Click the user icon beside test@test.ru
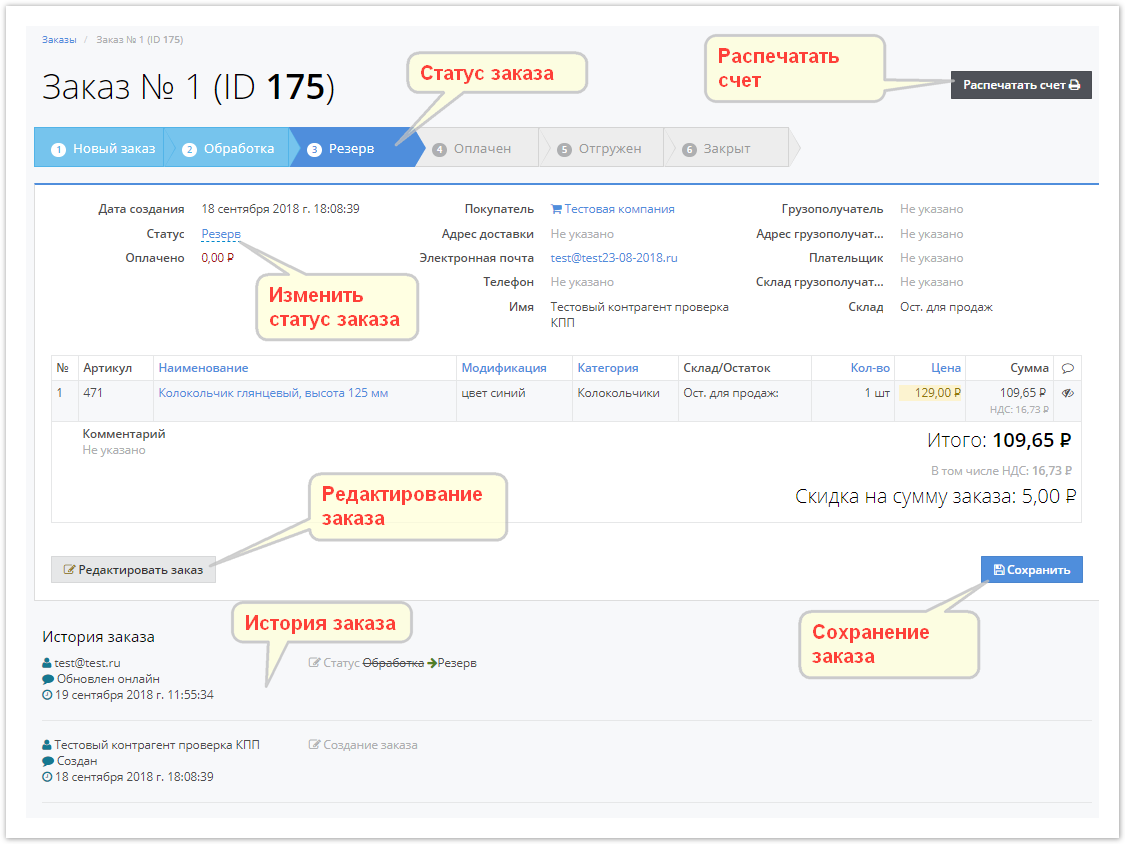This screenshot has width=1125, height=844. pos(47,663)
